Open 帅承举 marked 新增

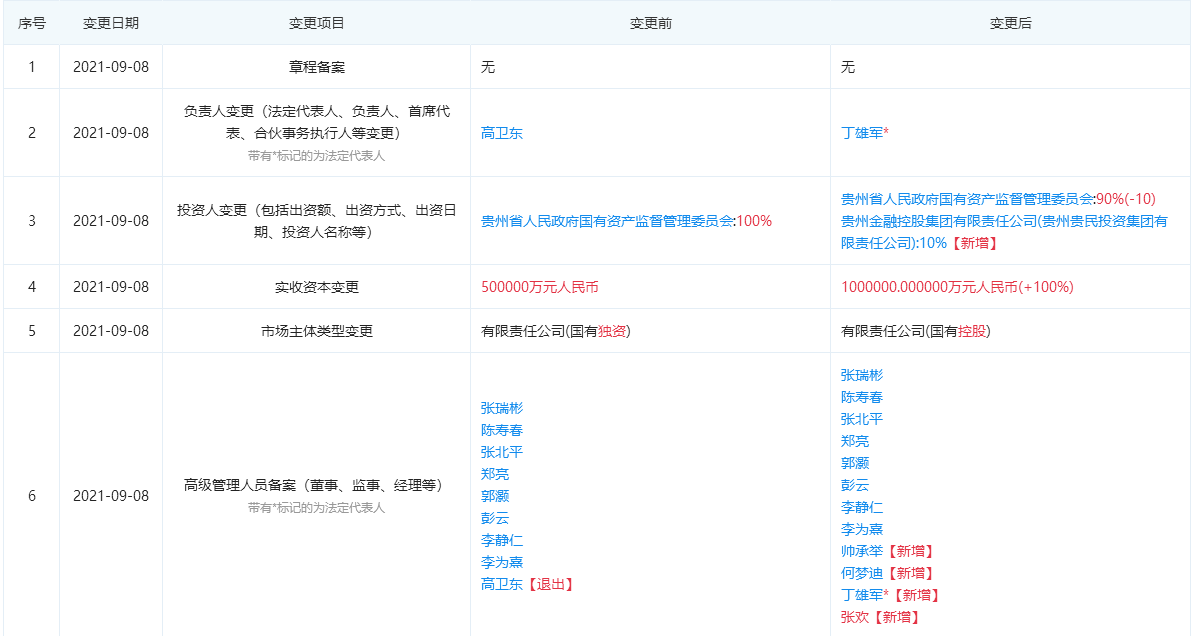point(861,551)
